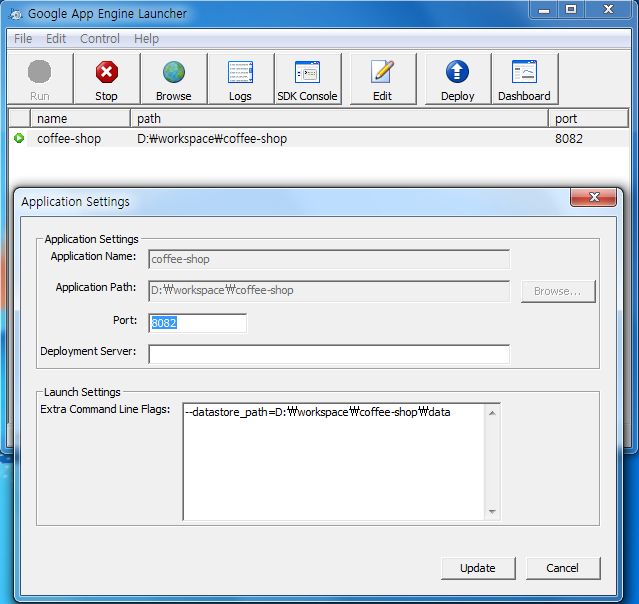Close the Application Settings dialog

(593, 197)
